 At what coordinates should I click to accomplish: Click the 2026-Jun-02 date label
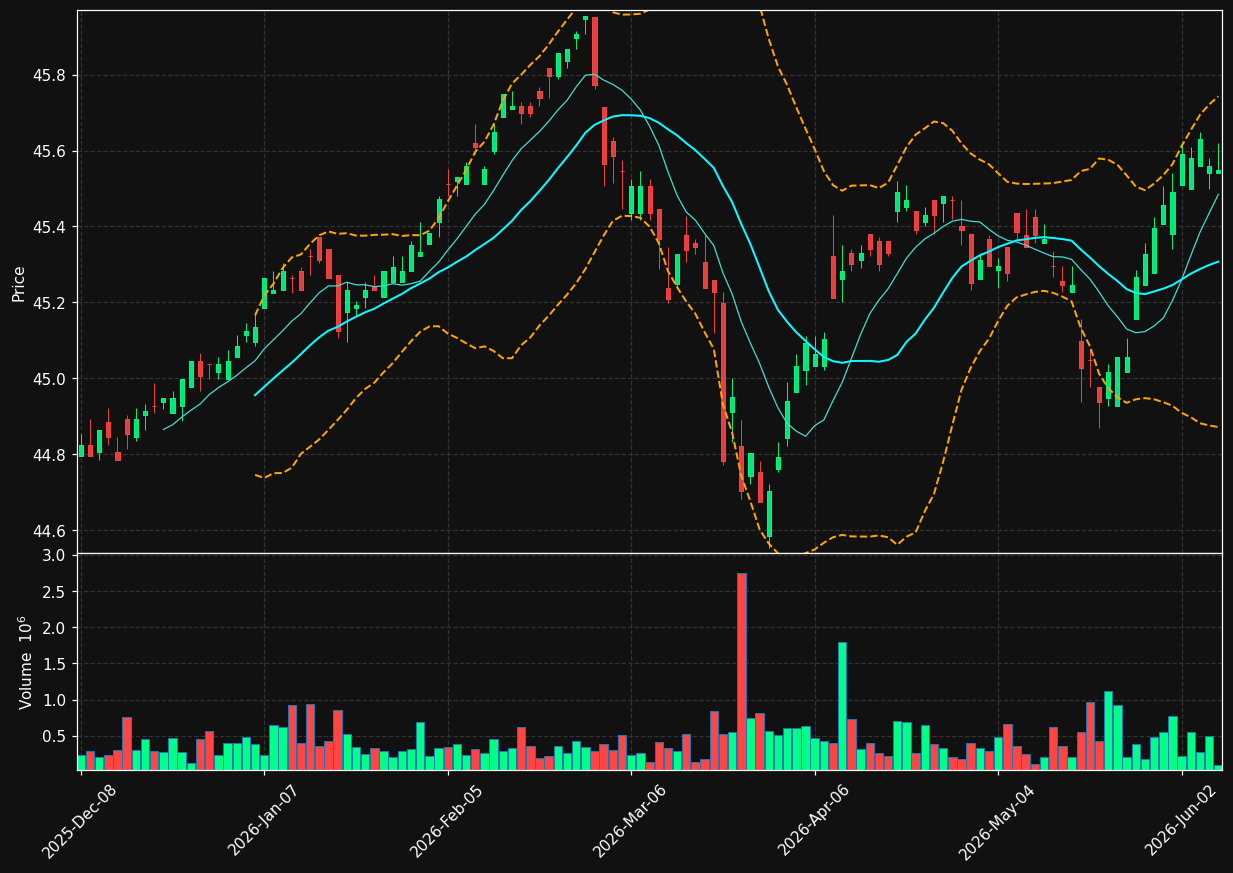(1182, 820)
